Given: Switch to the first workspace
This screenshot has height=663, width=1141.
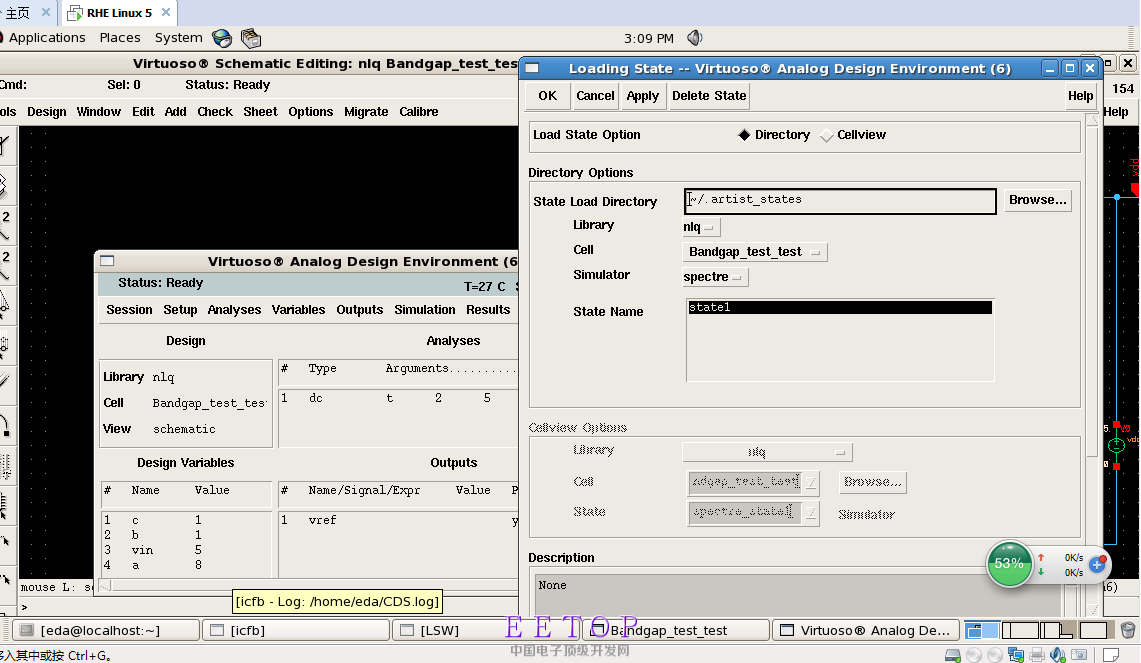Looking at the screenshot, I should click(x=982, y=630).
